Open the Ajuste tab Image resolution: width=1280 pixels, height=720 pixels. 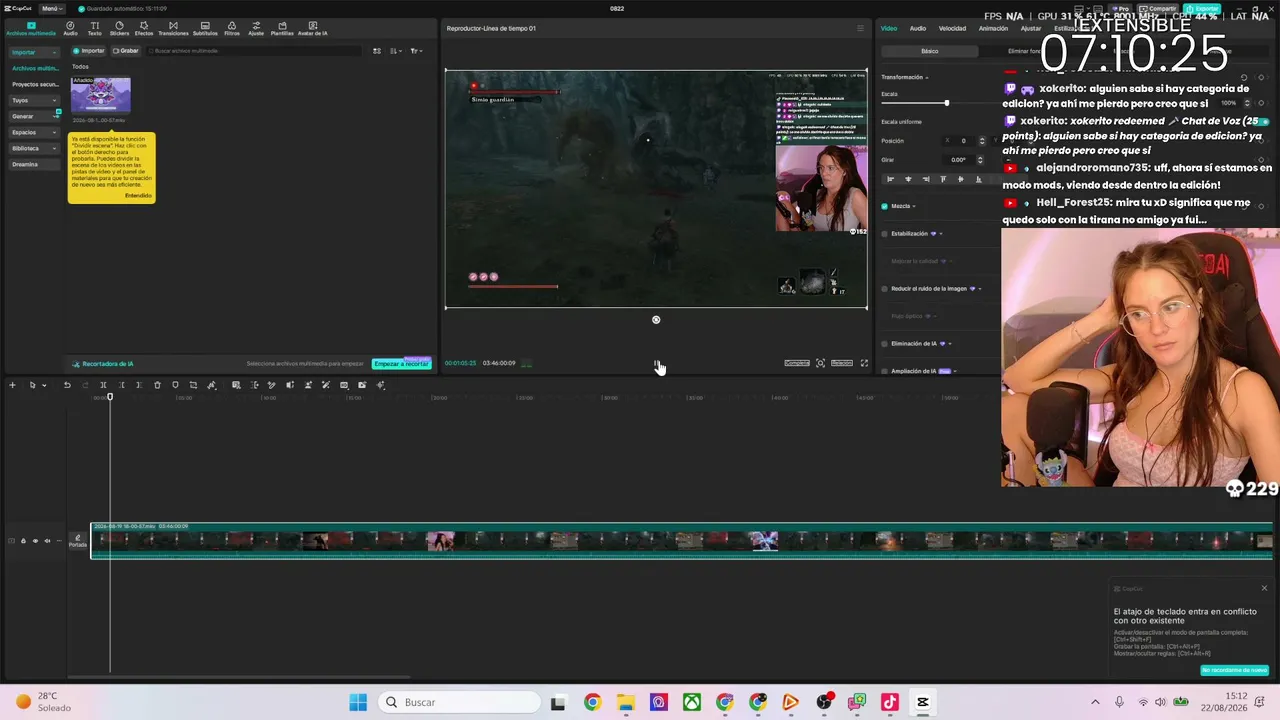(256, 29)
